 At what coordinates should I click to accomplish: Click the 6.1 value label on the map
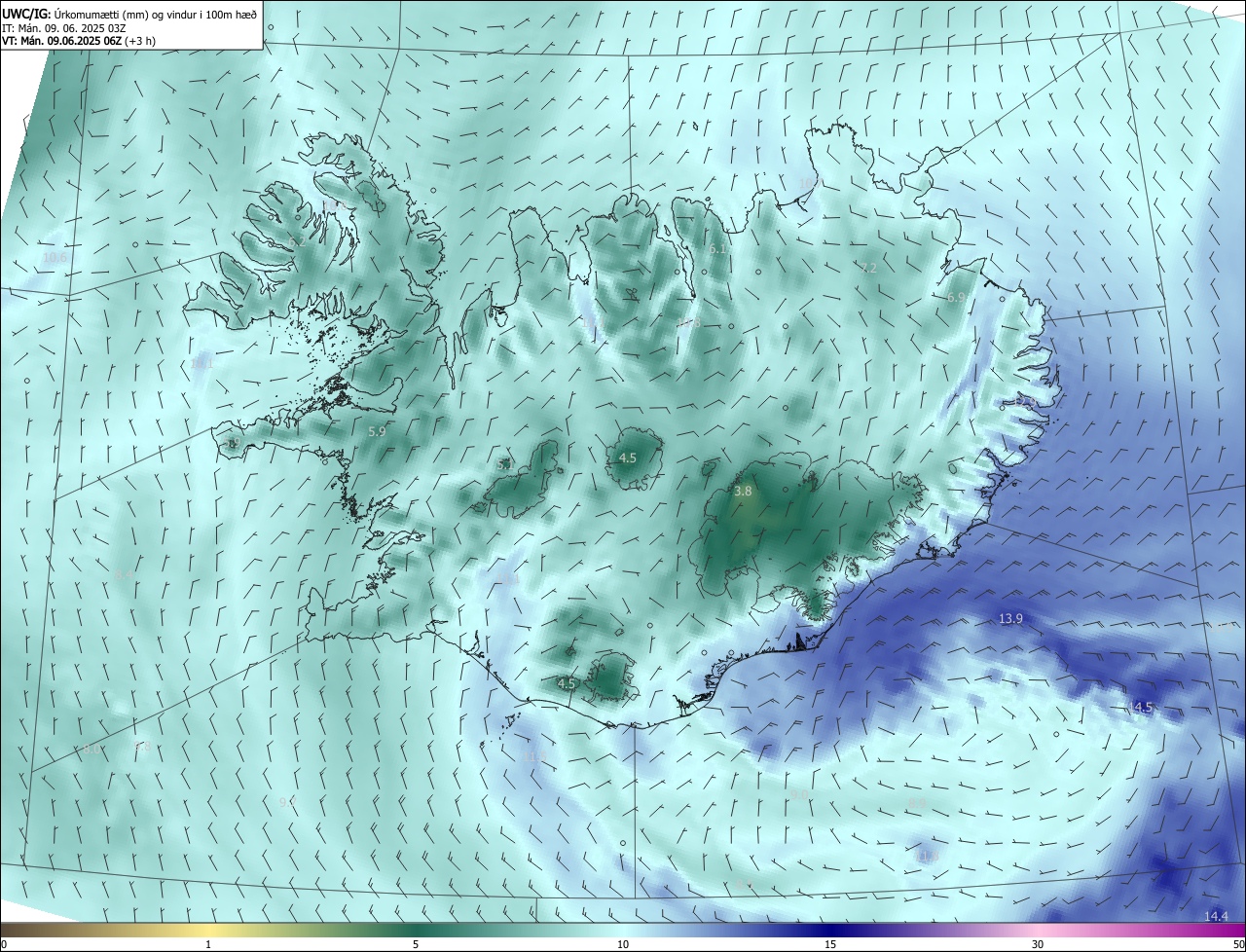[x=718, y=249]
